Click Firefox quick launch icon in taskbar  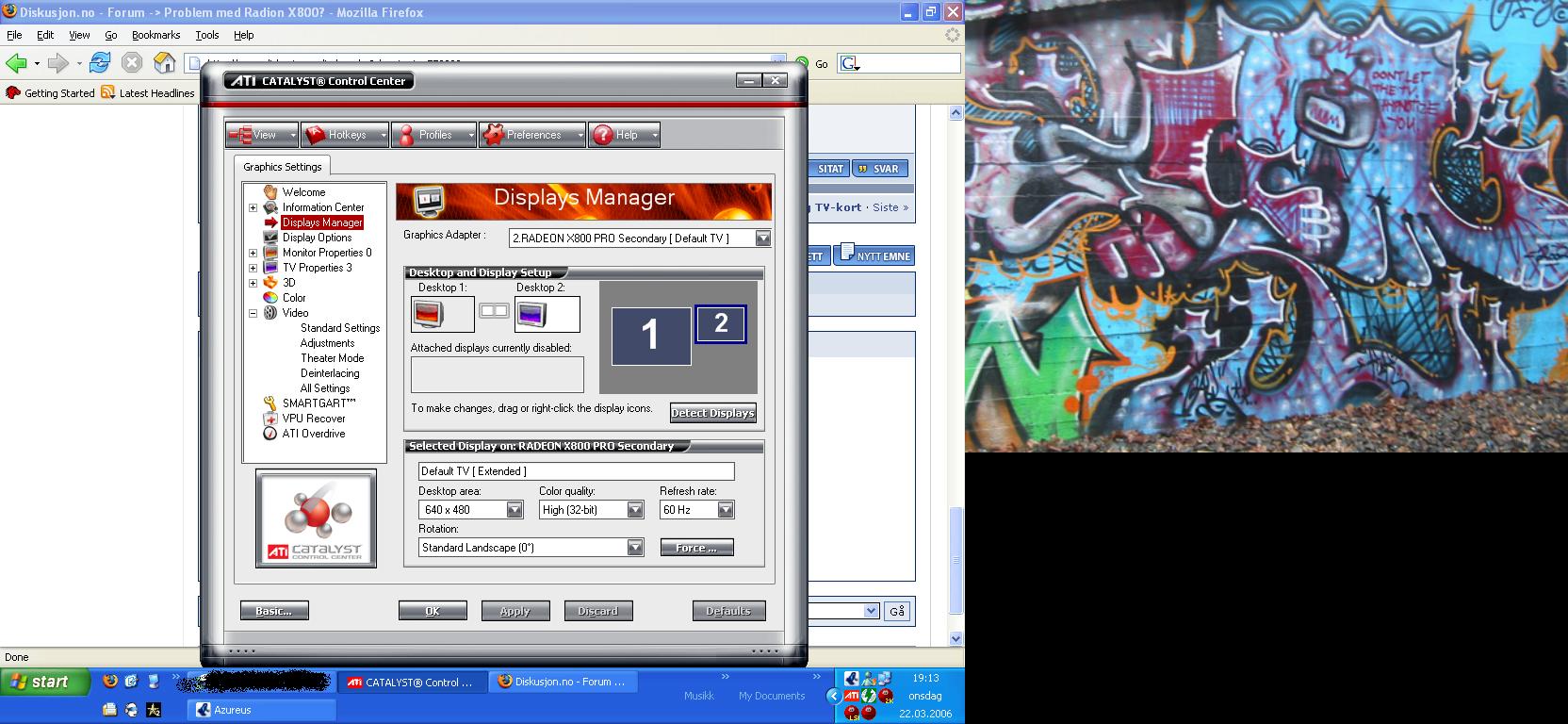110,681
